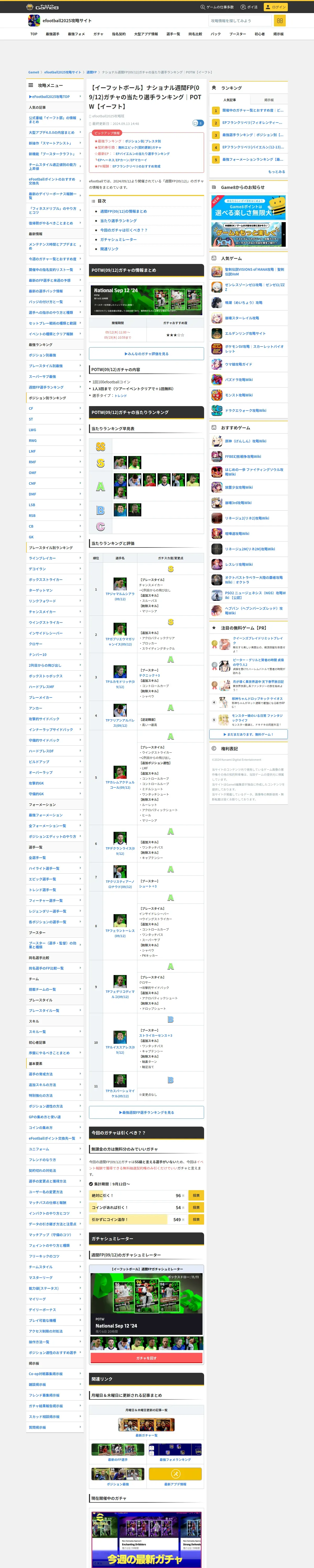
Task: Open the はじめの一歩 ファイティングソウルズ icon
Action: click(x=217, y=472)
